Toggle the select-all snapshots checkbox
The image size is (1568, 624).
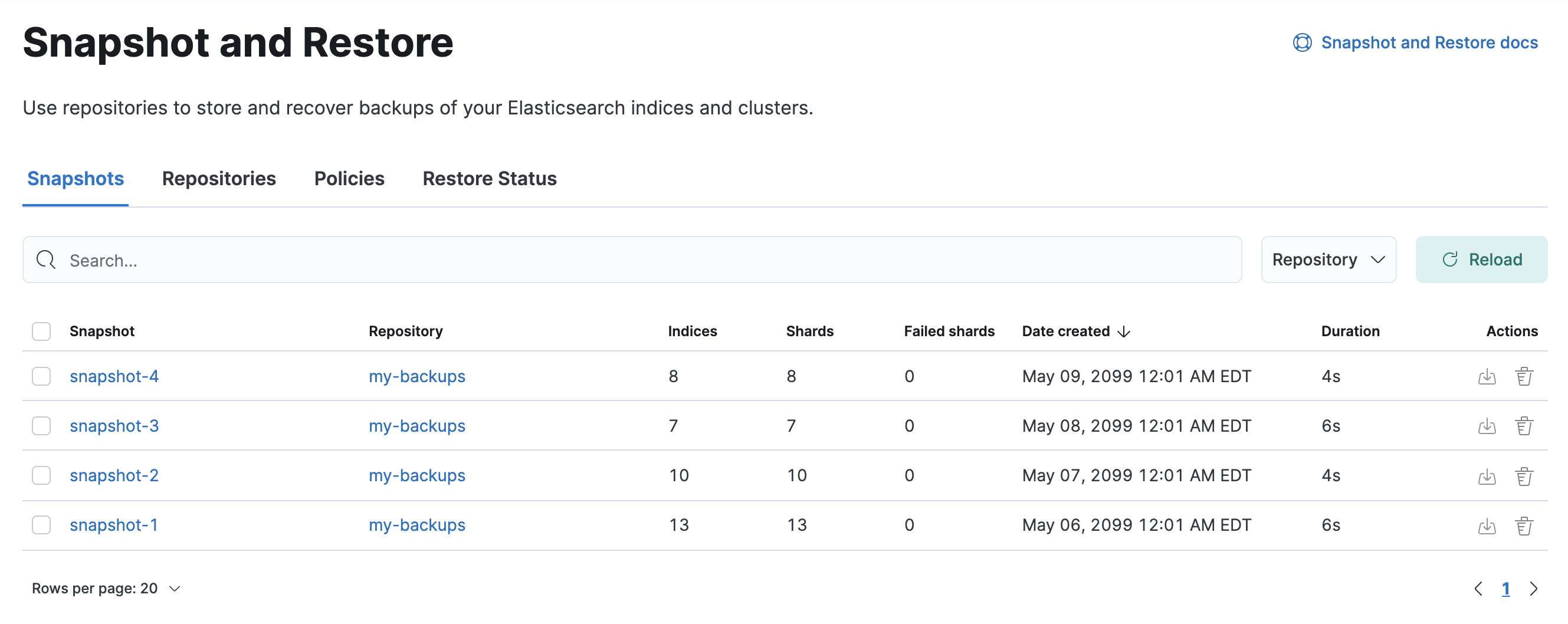coord(41,331)
